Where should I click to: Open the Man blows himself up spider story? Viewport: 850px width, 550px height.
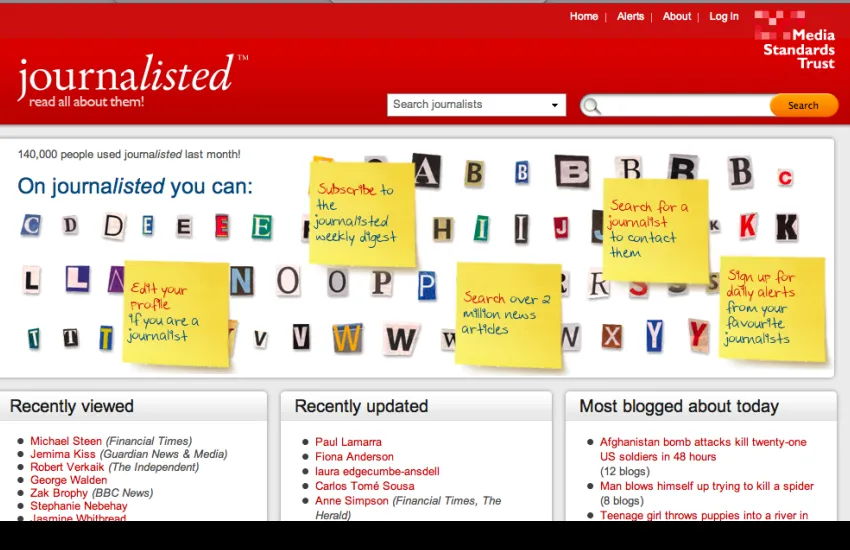706,486
